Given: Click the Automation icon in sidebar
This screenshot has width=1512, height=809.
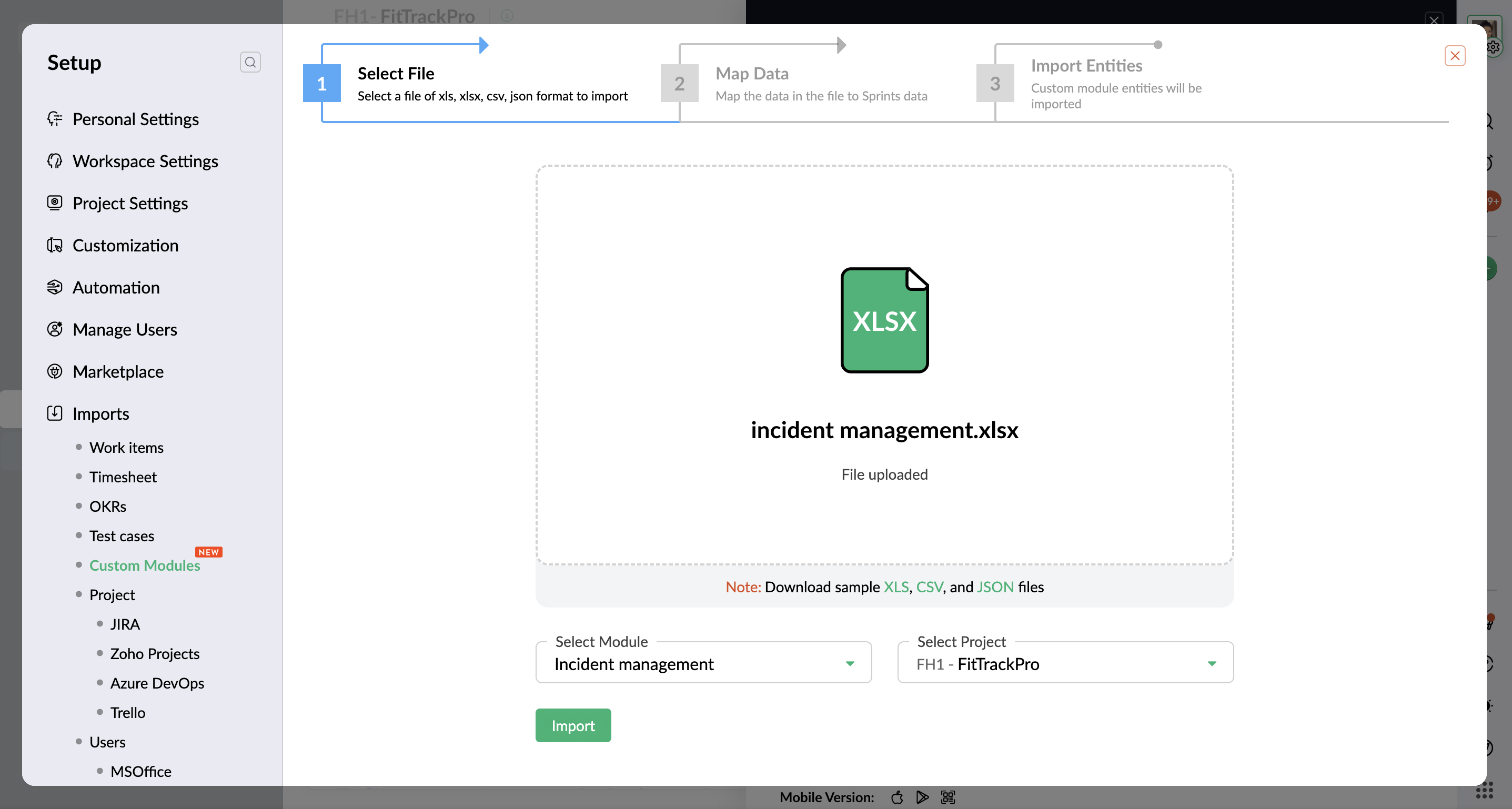Looking at the screenshot, I should (55, 287).
